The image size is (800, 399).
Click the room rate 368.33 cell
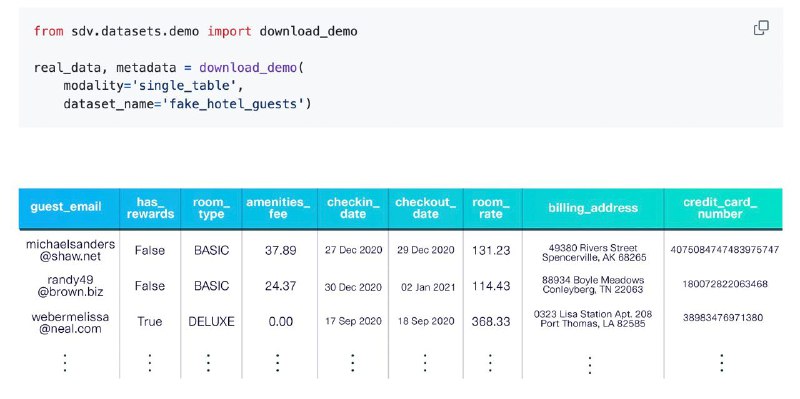pos(491,322)
